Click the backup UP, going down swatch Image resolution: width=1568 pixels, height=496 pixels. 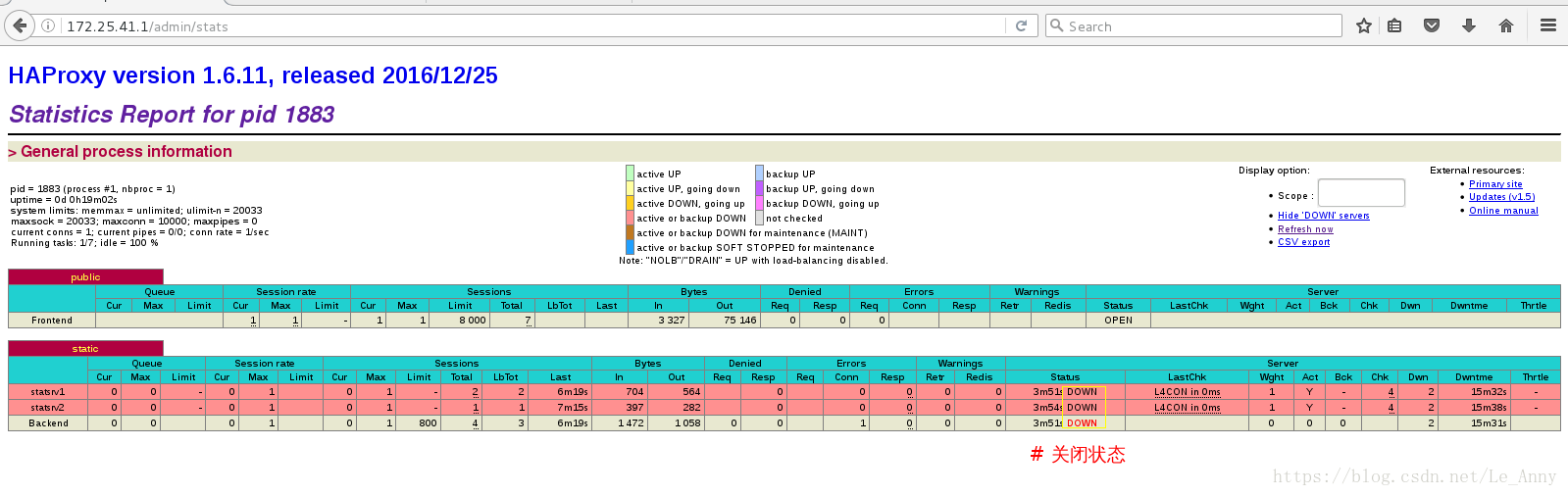click(x=759, y=188)
